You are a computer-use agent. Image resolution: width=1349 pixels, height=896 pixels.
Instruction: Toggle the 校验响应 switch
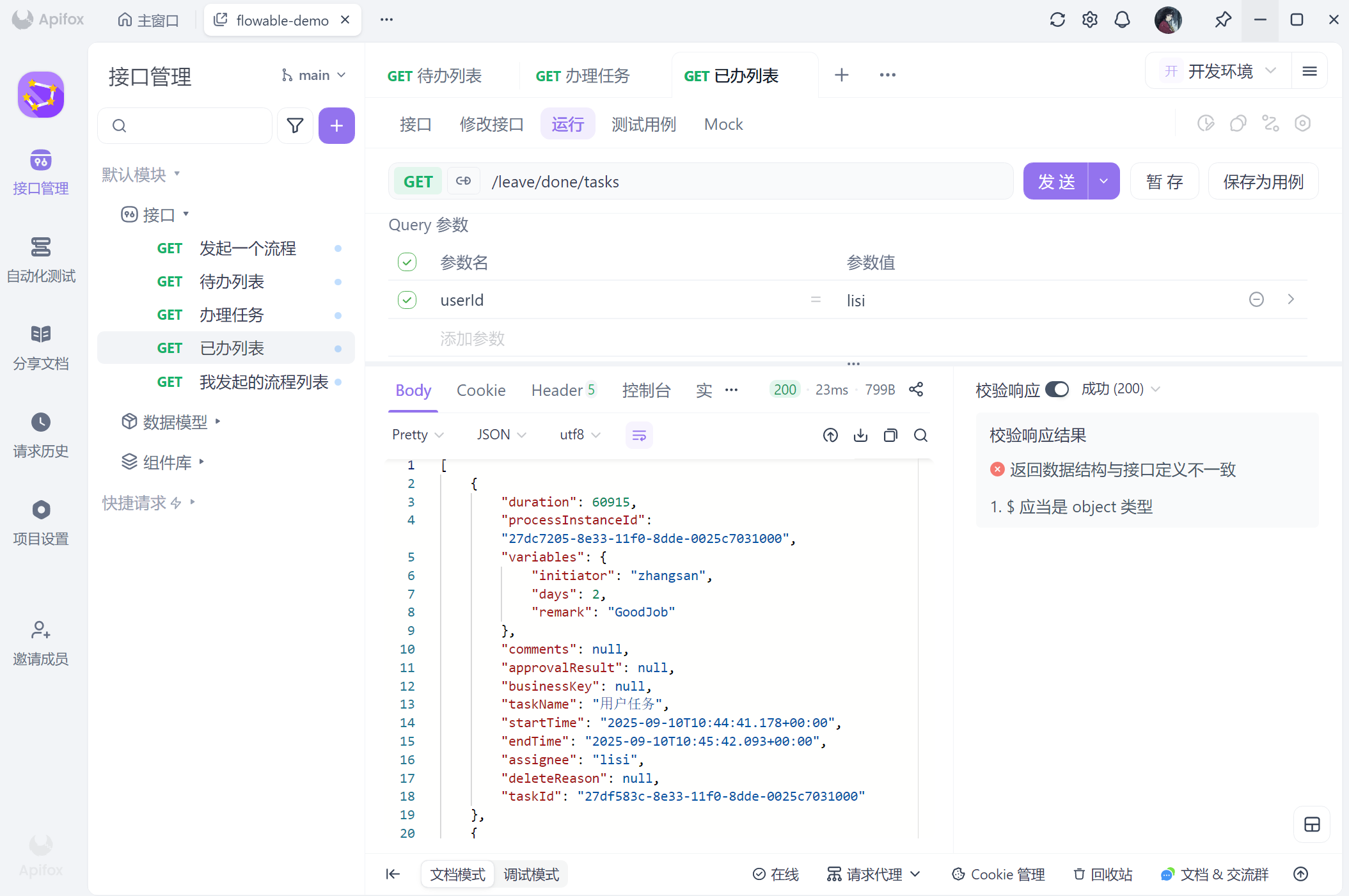pyautogui.click(x=1057, y=389)
